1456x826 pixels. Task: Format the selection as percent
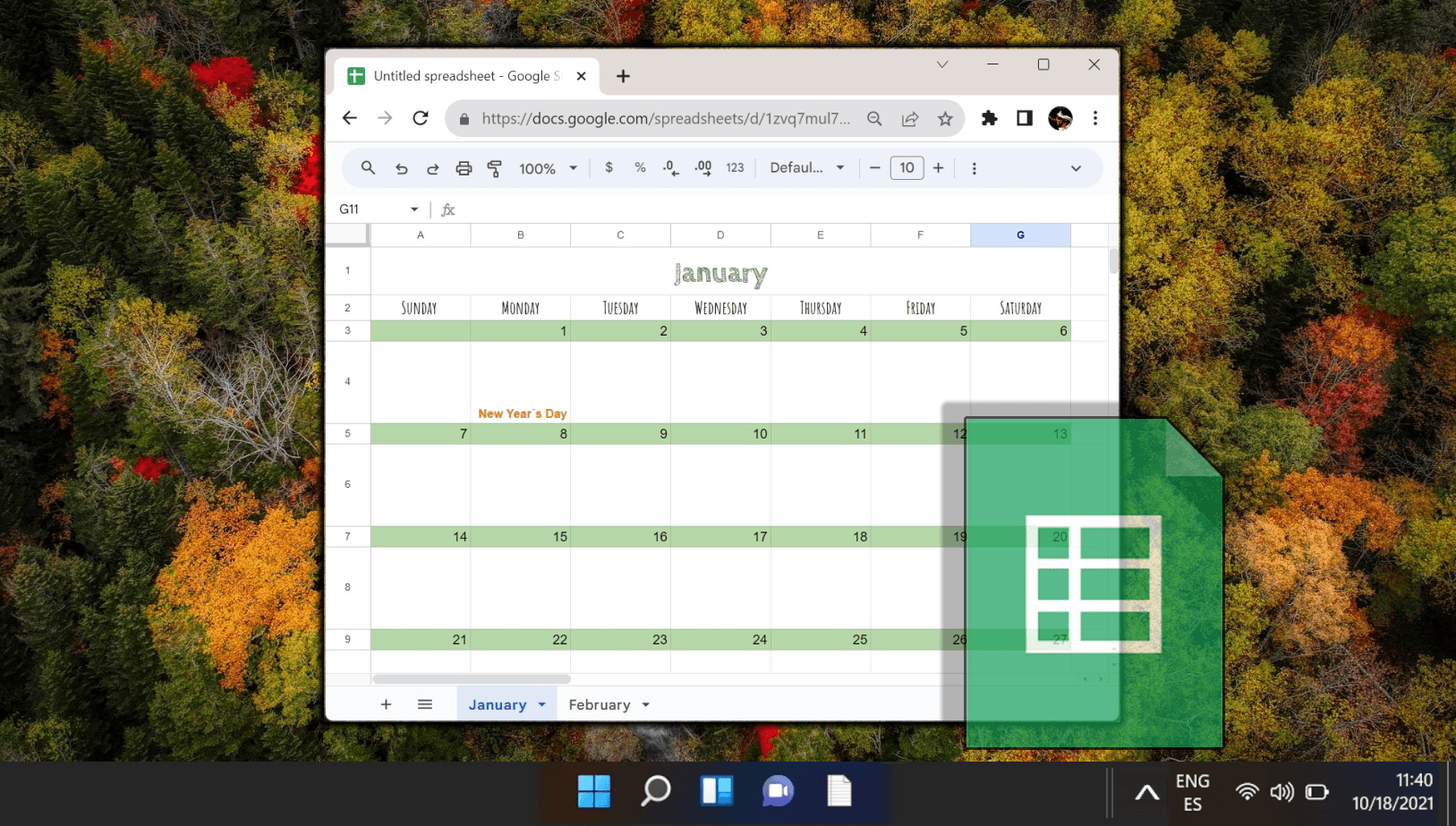coord(639,168)
